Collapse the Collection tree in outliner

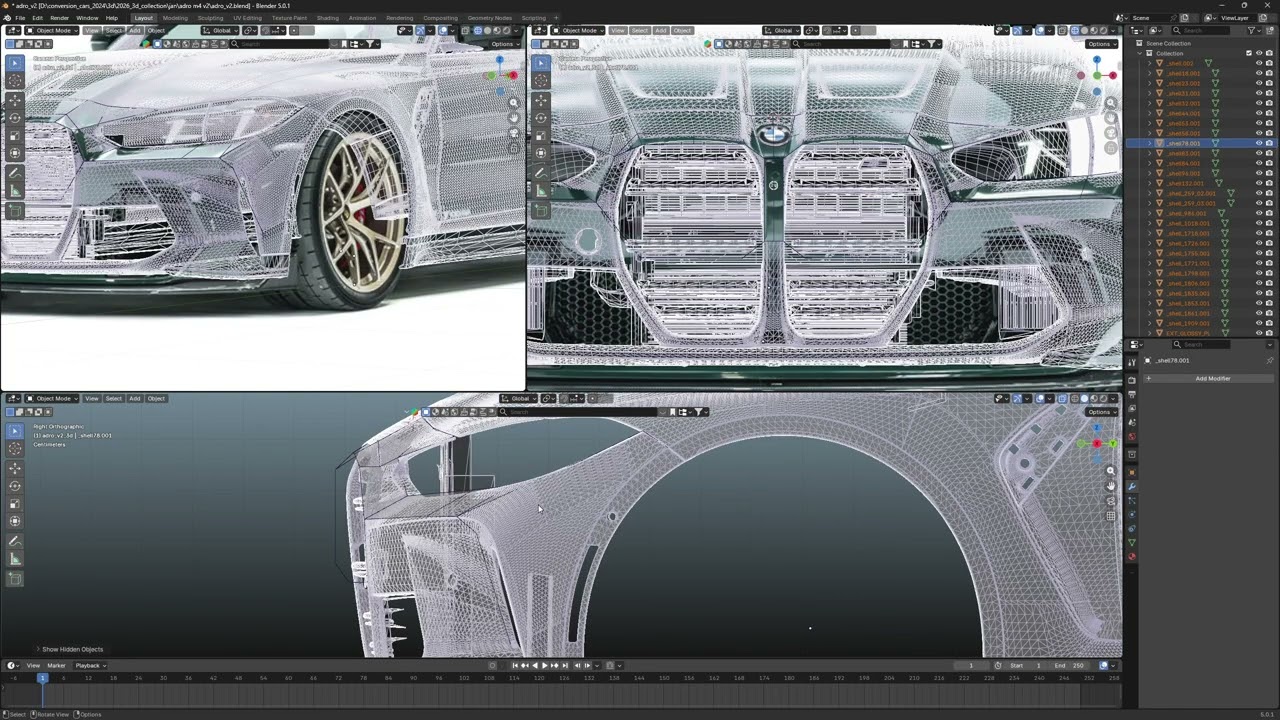click(x=1141, y=54)
